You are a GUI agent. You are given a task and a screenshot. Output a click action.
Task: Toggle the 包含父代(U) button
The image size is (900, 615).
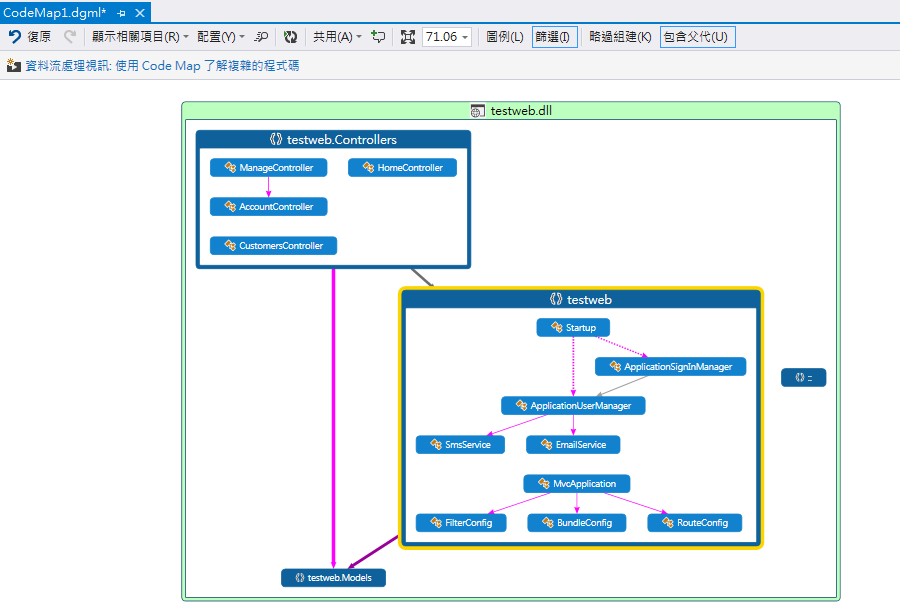tap(697, 37)
